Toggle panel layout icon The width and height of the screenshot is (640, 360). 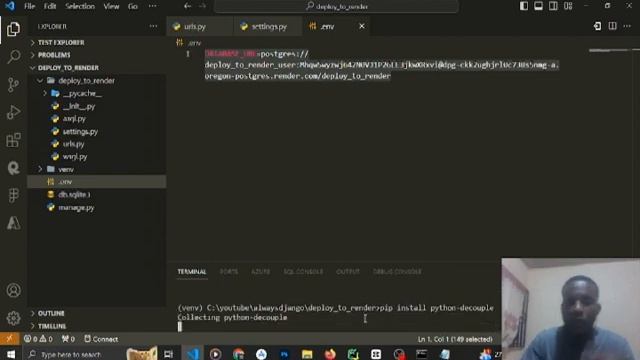coord(538,6)
